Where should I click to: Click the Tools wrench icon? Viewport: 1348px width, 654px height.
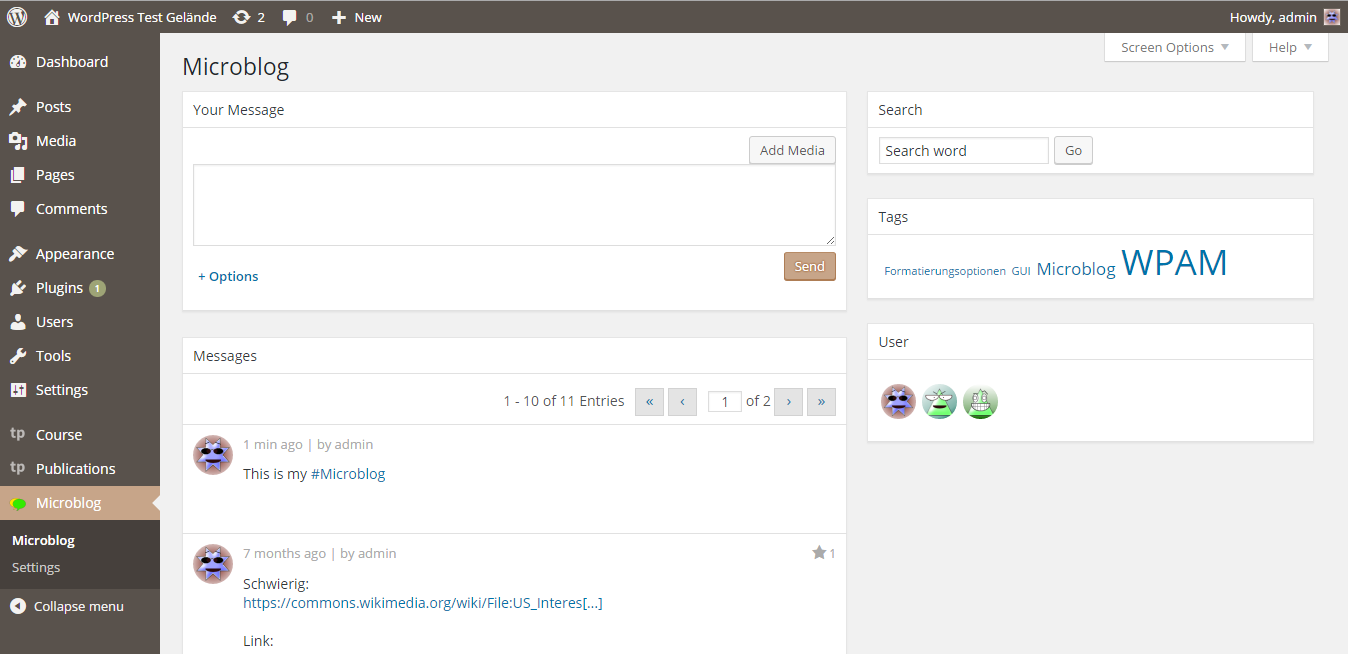[18, 356]
